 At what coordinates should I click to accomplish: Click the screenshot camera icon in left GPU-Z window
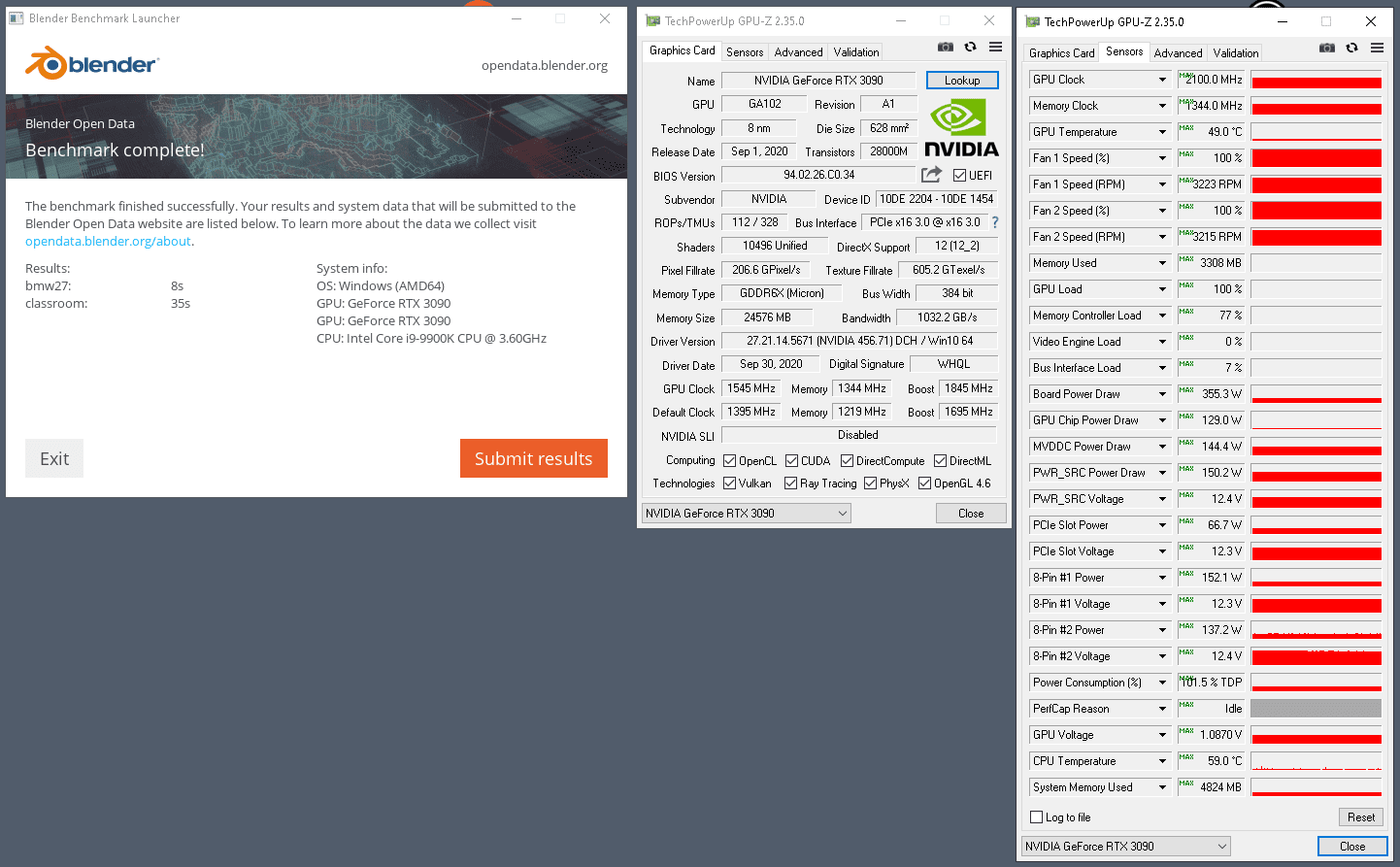pyautogui.click(x=945, y=47)
